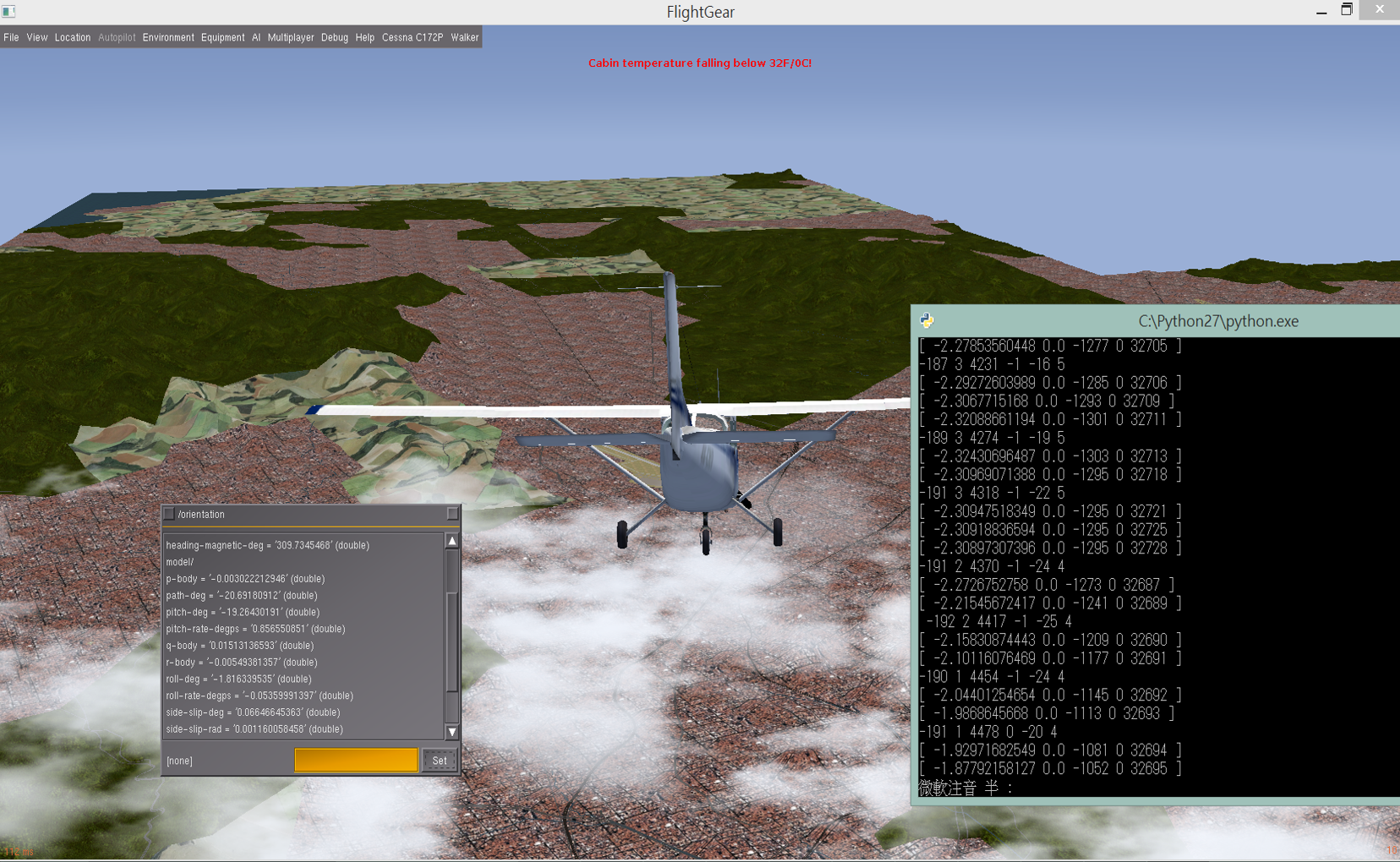Click the python.exe console title bar
This screenshot has height=862, width=1400.
[x=1156, y=321]
